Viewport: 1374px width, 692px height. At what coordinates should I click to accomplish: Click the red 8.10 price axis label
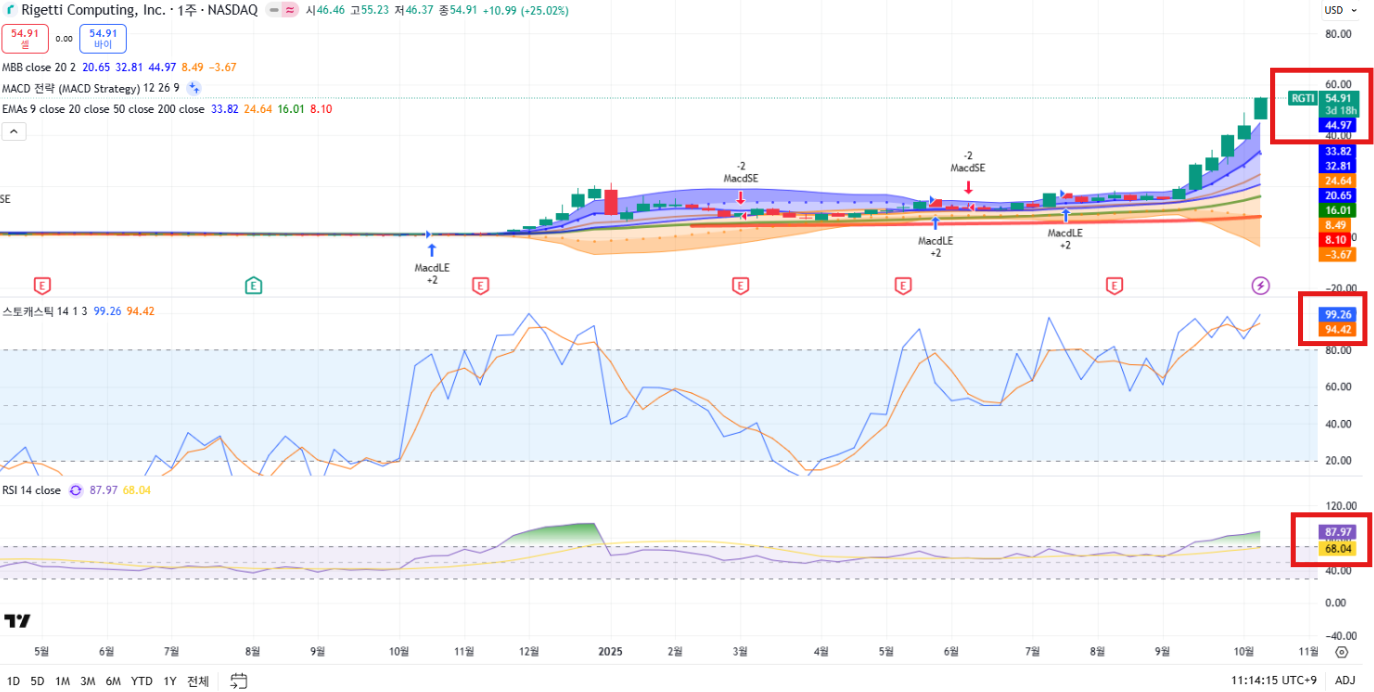pyautogui.click(x=1338, y=240)
